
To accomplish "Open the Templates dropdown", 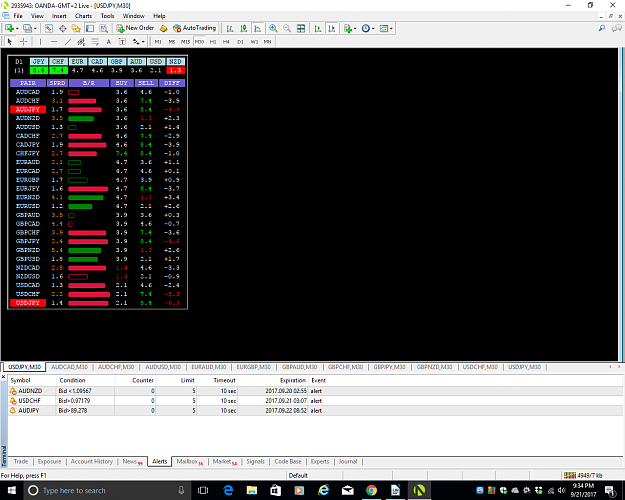I will tap(386, 28).
